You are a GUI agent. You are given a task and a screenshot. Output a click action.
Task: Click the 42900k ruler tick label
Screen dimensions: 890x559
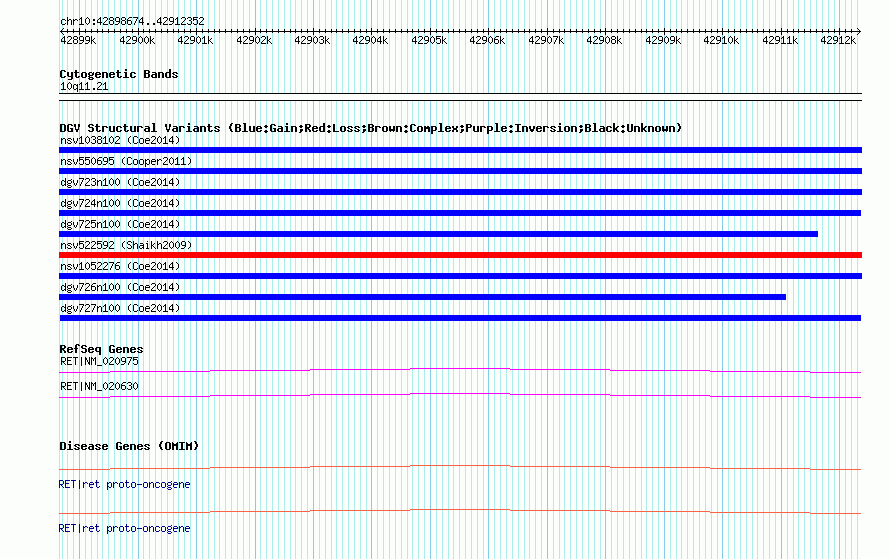137,40
